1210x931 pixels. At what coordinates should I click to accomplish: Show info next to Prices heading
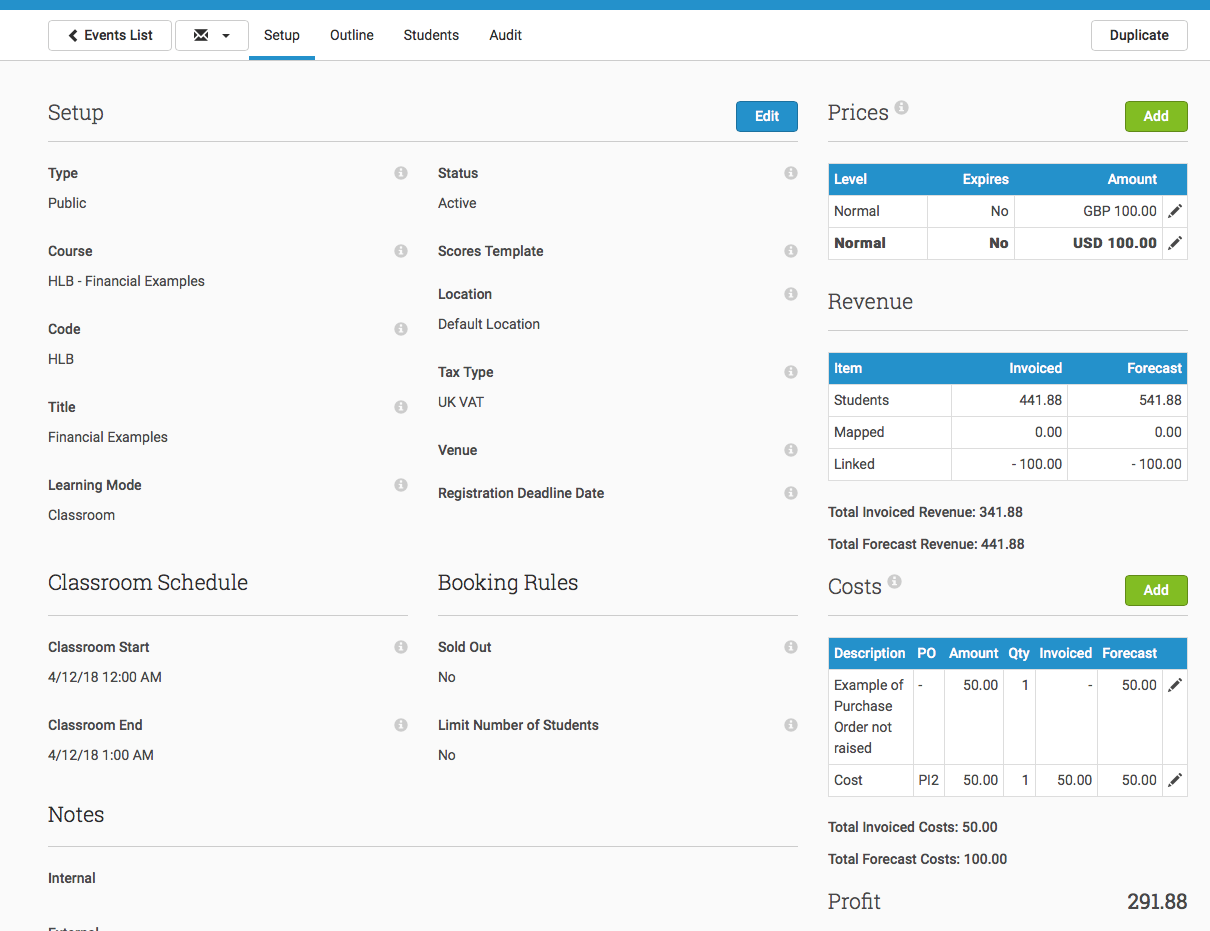pyautogui.click(x=901, y=107)
